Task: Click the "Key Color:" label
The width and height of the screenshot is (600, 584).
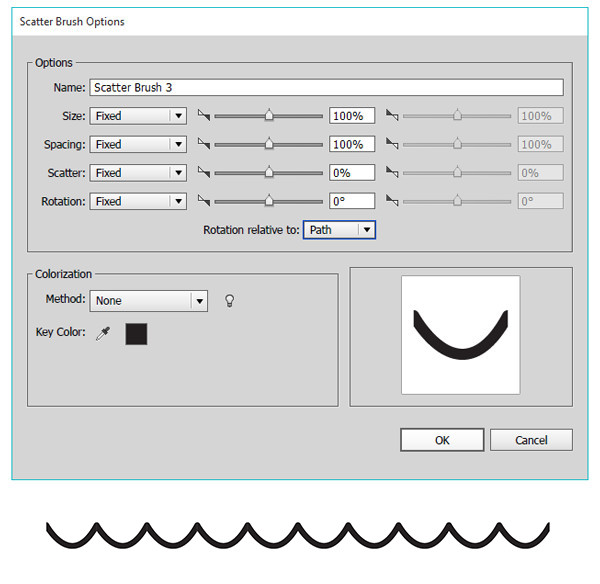Action: [x=60, y=332]
